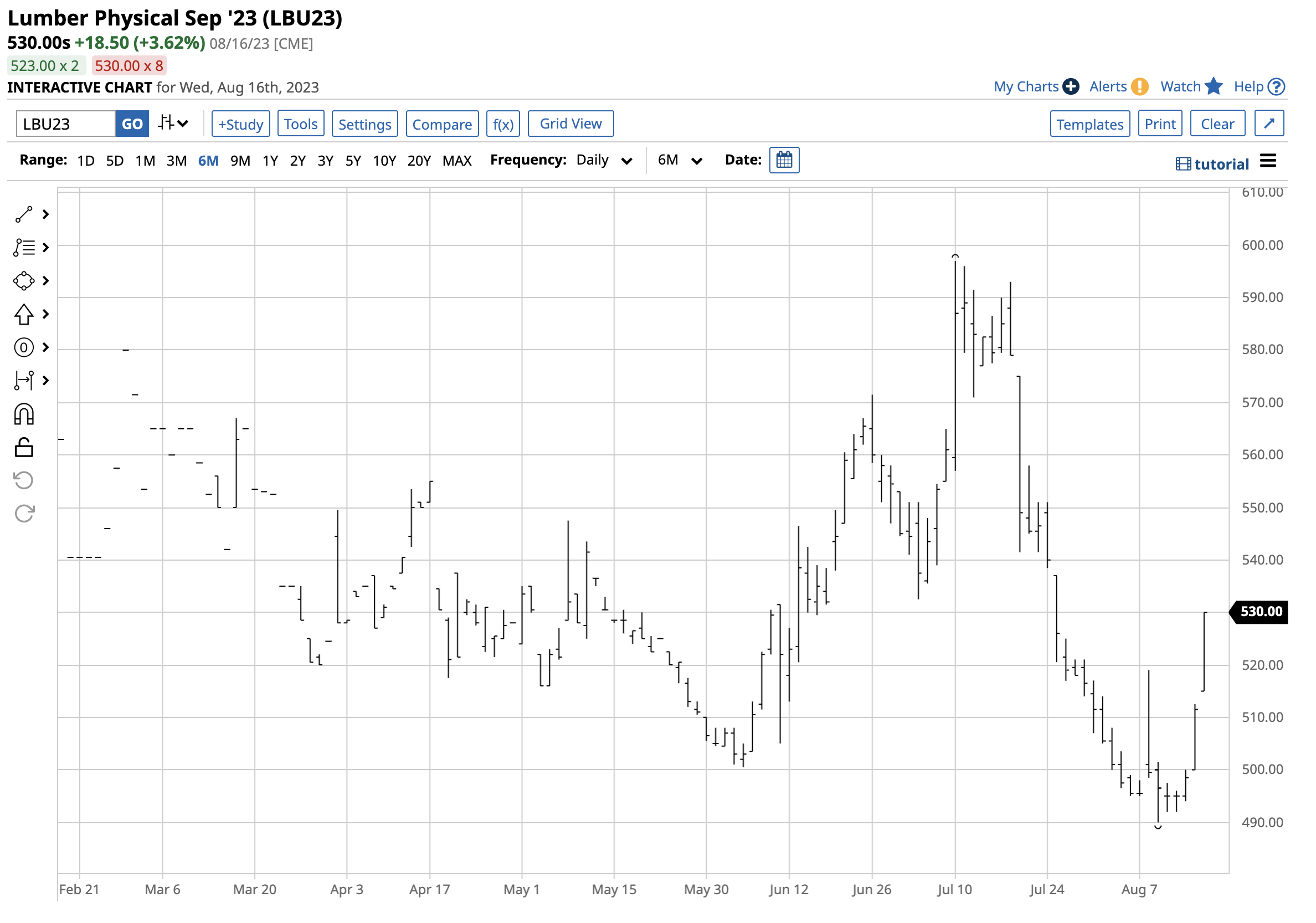Screen dimensions: 1316x923
Task: Expand the shape tool options
Action: click(x=46, y=281)
